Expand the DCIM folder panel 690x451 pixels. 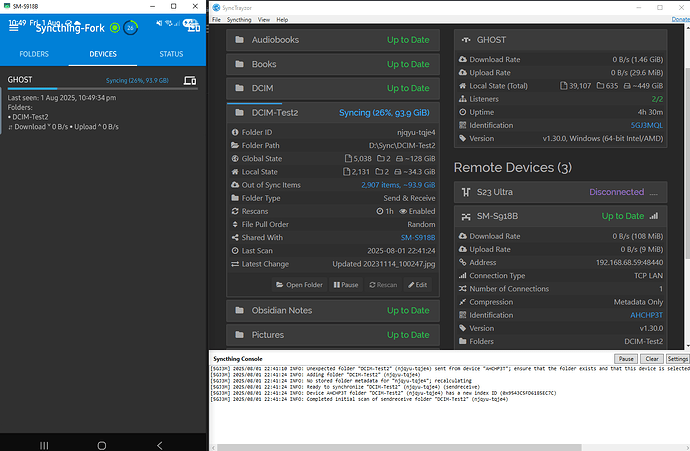[x=333, y=88]
